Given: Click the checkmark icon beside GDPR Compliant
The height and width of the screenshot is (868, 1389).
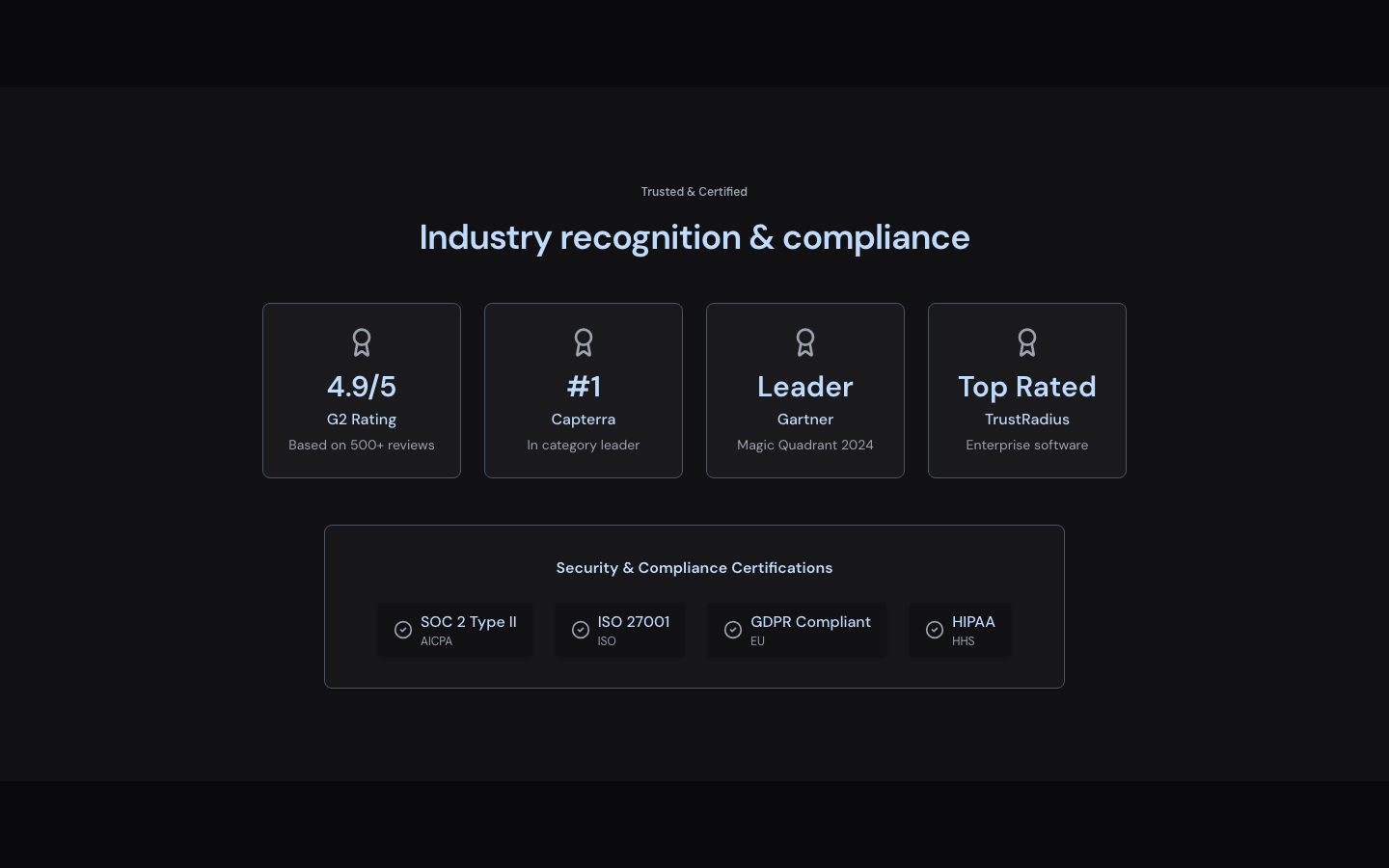Looking at the screenshot, I should [x=733, y=630].
